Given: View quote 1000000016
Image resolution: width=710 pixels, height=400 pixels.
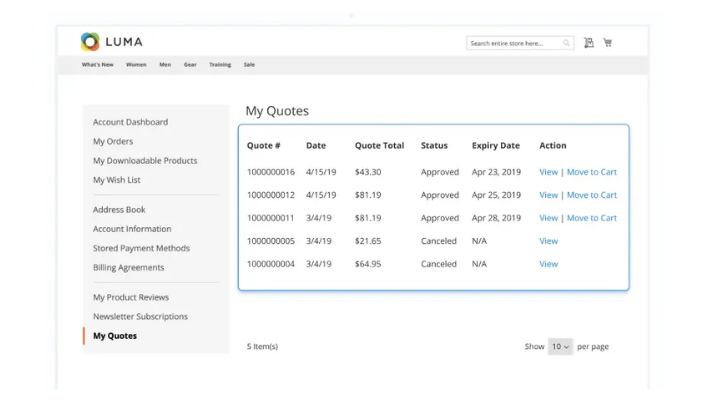Looking at the screenshot, I should (x=548, y=172).
